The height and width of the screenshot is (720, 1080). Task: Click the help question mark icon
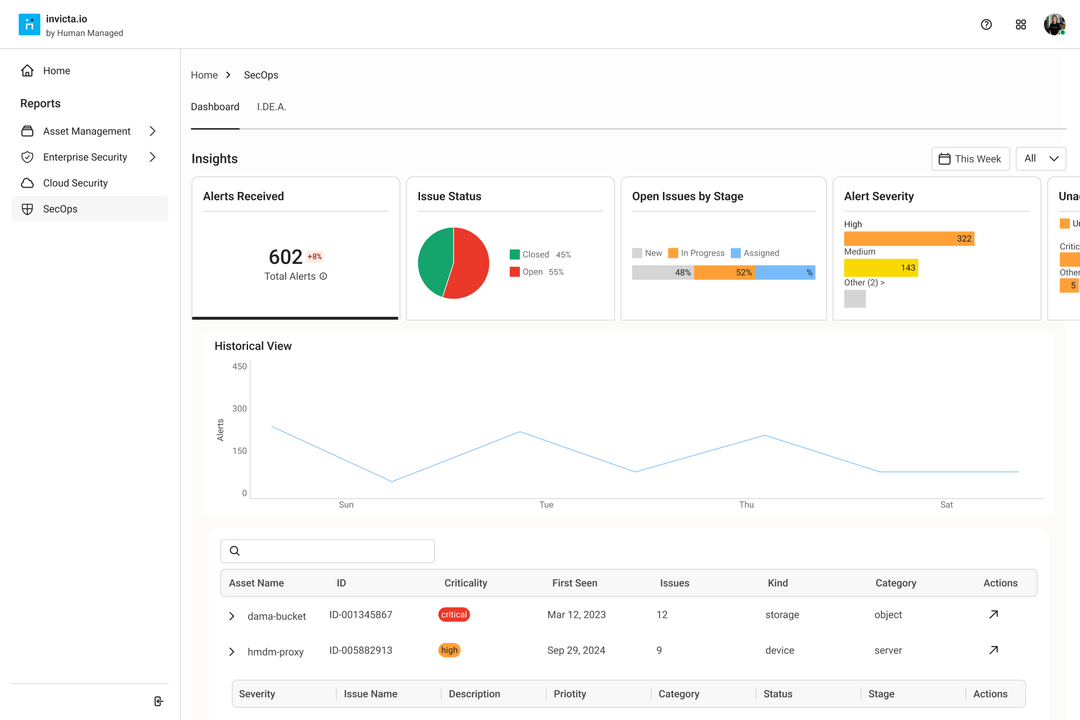(986, 25)
